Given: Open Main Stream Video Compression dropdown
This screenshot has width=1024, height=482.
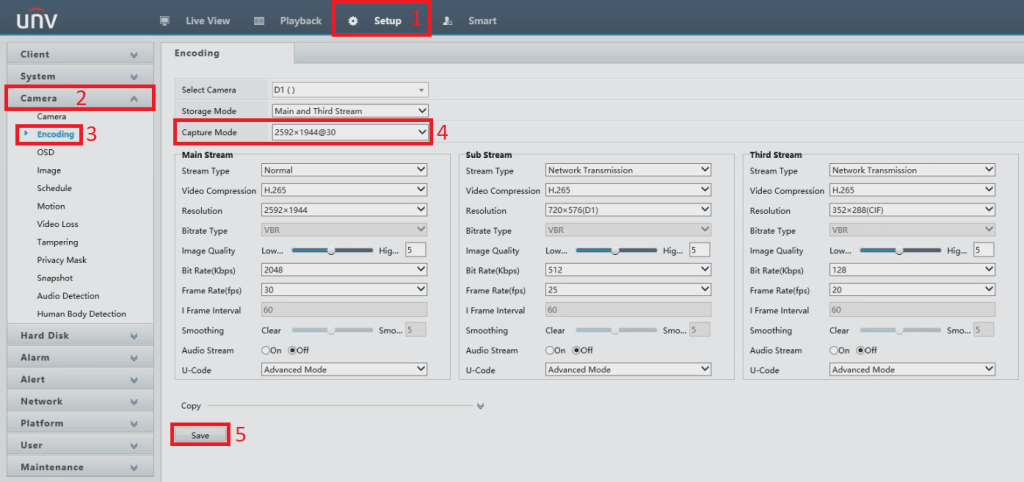Looking at the screenshot, I should pos(343,190).
